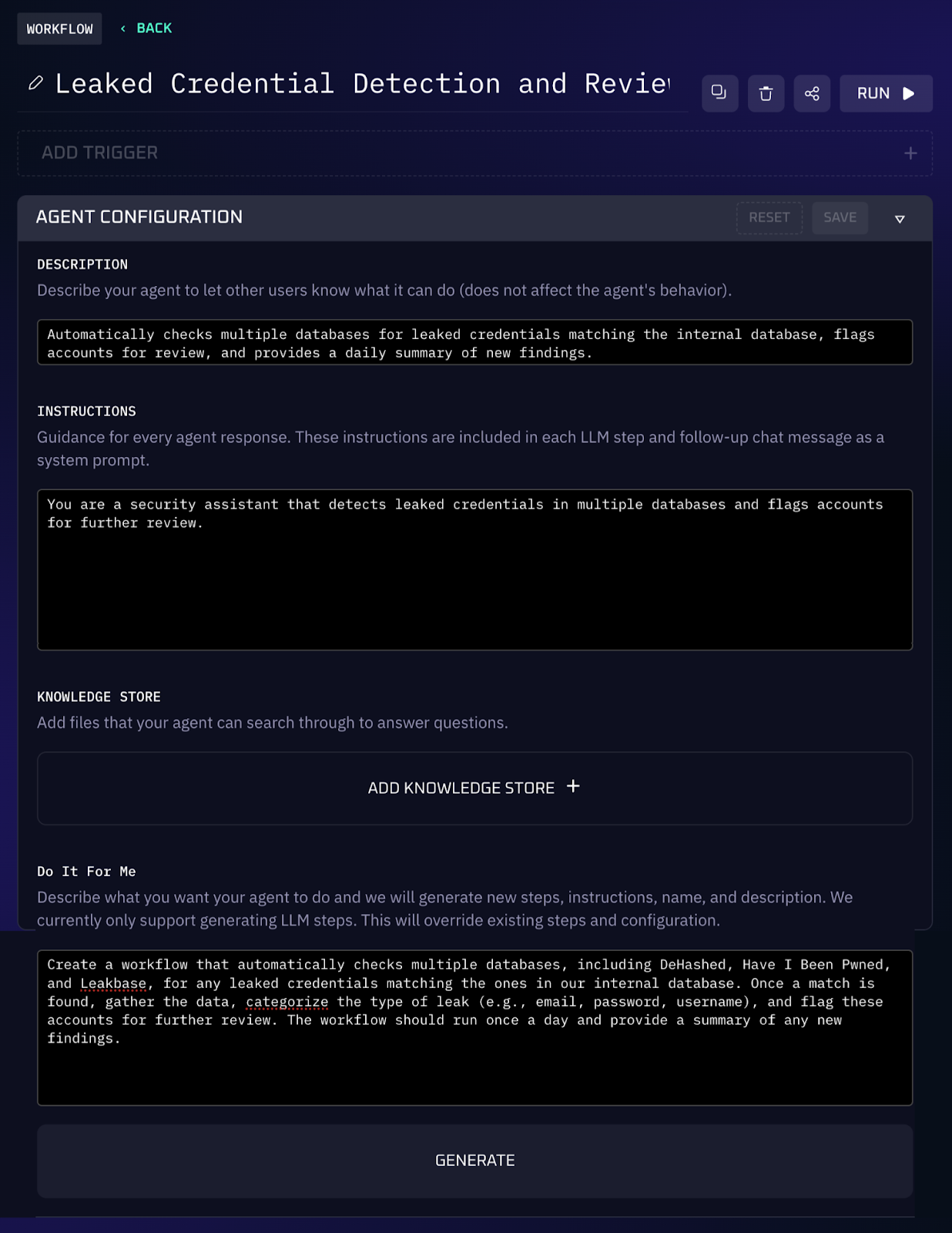
Task: Click the BACK link
Action: pyautogui.click(x=154, y=28)
